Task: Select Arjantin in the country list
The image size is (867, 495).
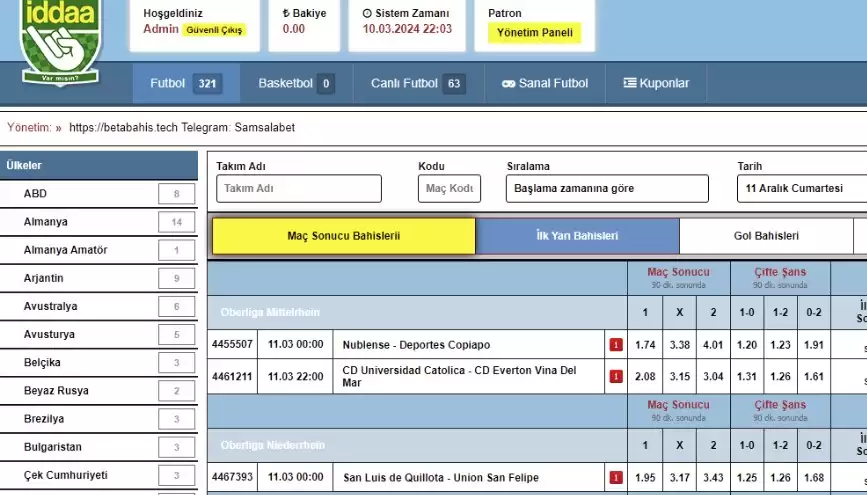Action: click(x=98, y=279)
